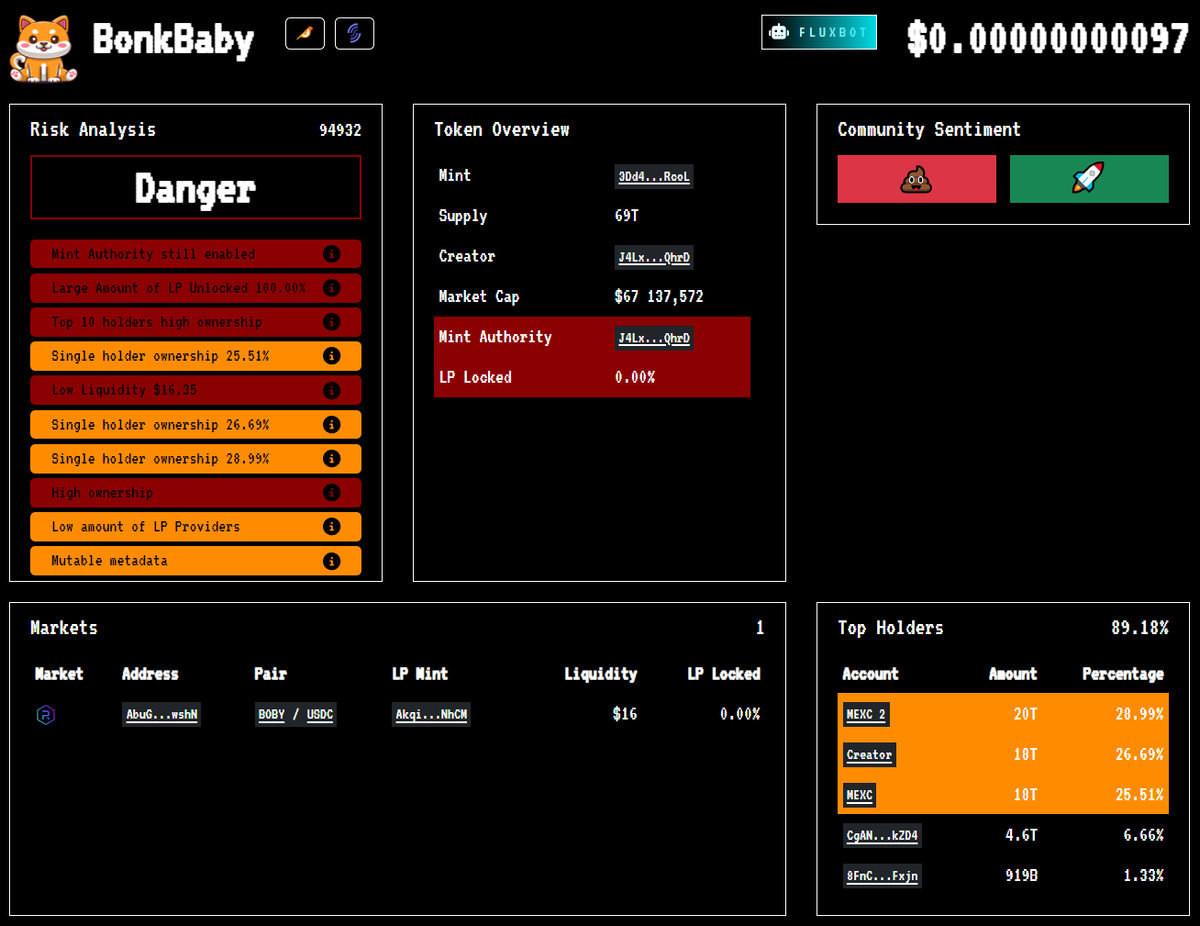Open the Mint address 3Dd4...RooL

click(x=654, y=176)
